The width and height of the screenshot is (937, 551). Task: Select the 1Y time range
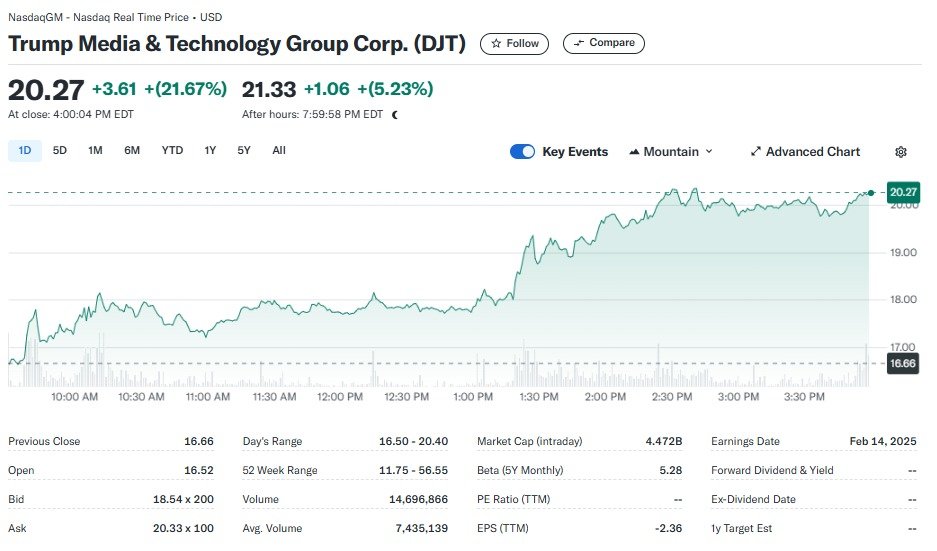point(210,151)
